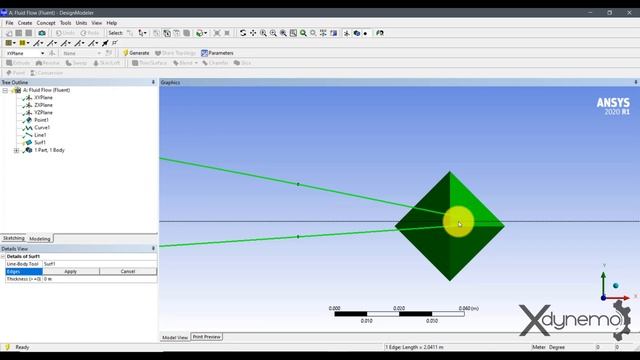Screen dimensions: 640x360
Task: Click the Meter unit in status bar
Action: coord(539,347)
